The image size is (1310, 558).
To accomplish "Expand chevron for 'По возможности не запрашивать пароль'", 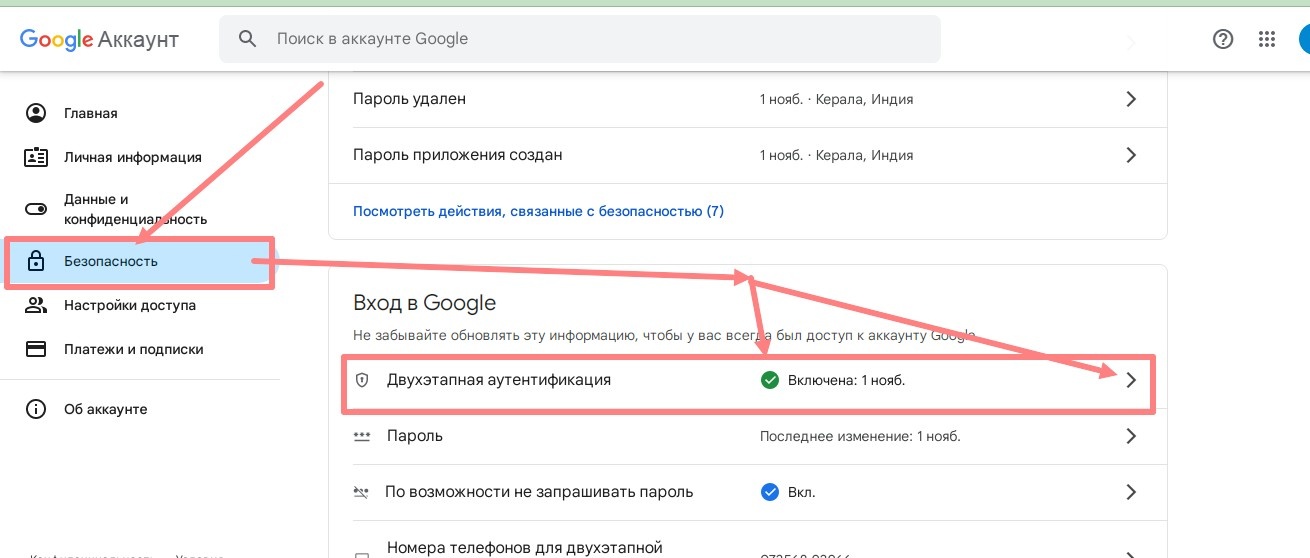I will 1131,492.
